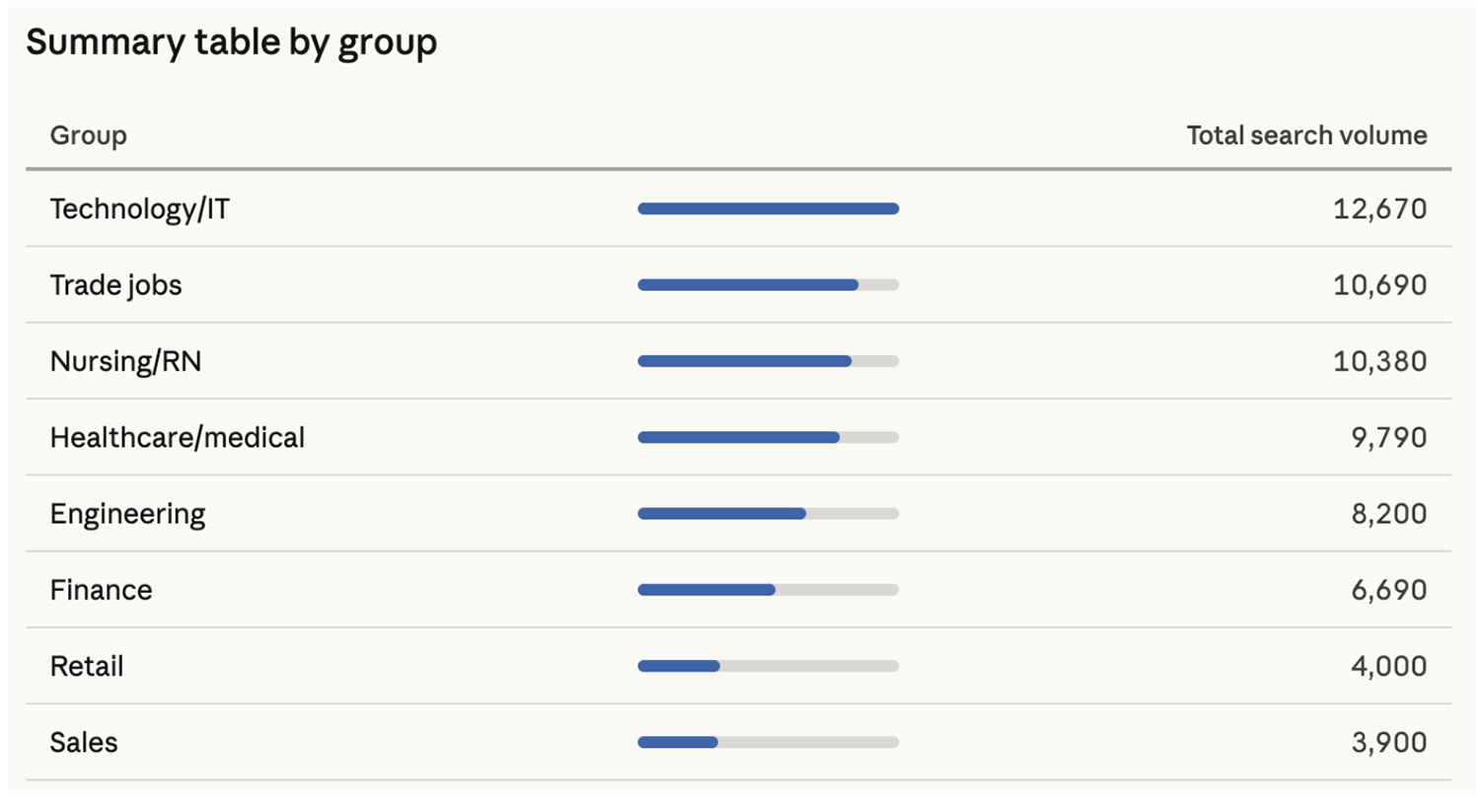Click the Trade jobs progress bar

[x=768, y=285]
